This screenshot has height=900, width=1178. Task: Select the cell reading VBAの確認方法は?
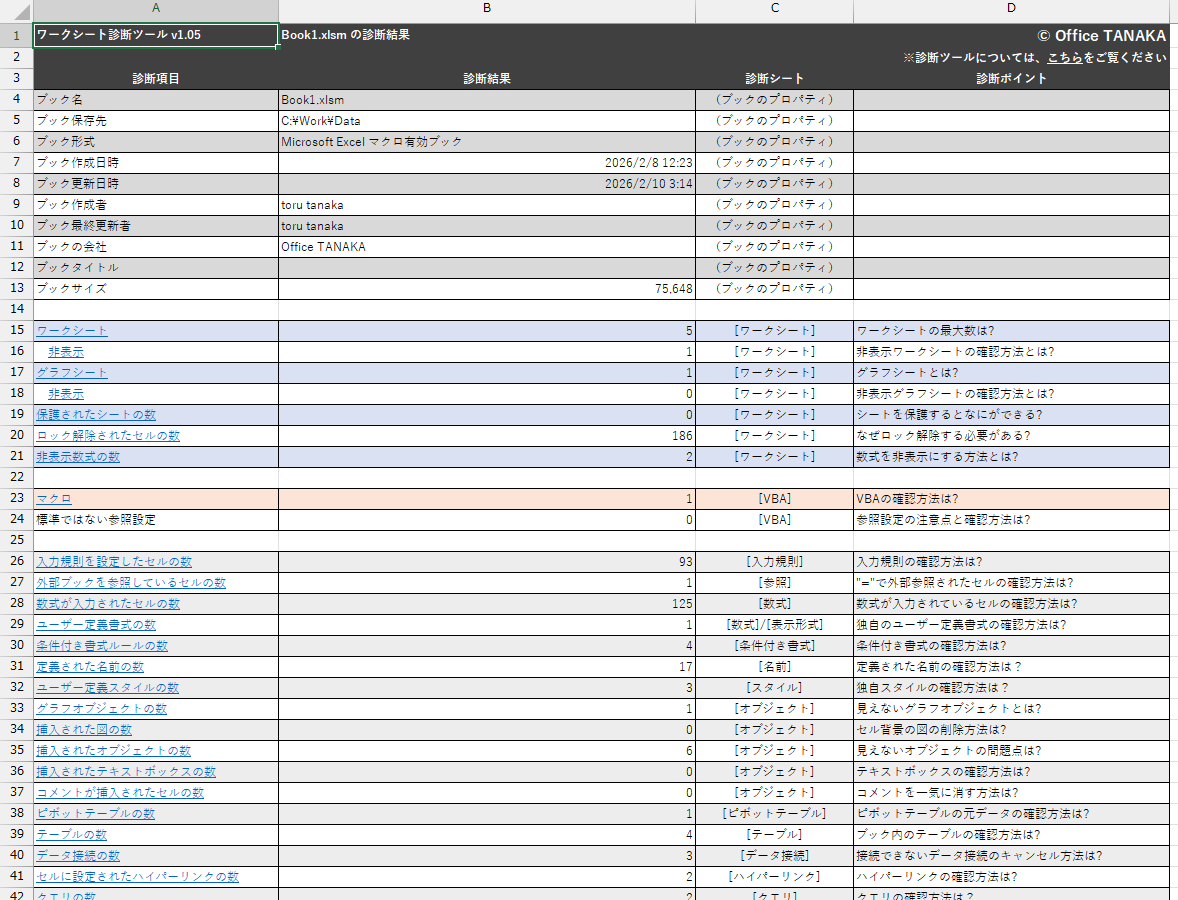pos(1011,498)
